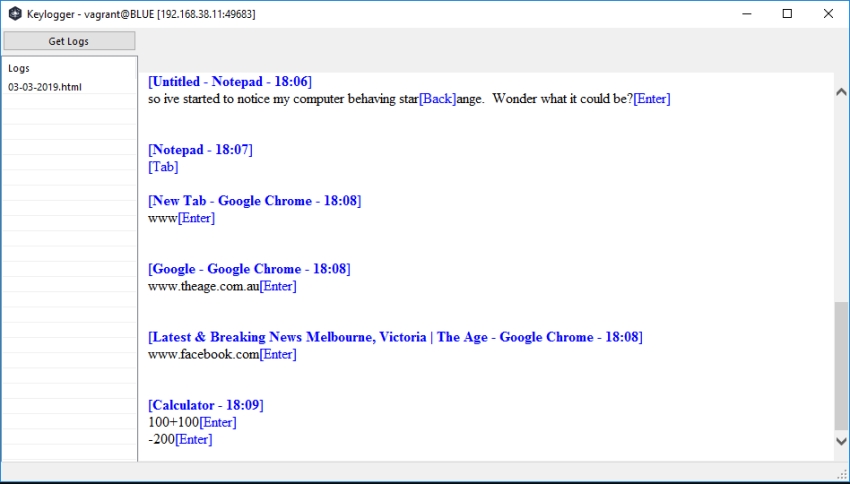Select the 03-03-2019.html log file
This screenshot has height=484, width=850.
click(x=45, y=87)
